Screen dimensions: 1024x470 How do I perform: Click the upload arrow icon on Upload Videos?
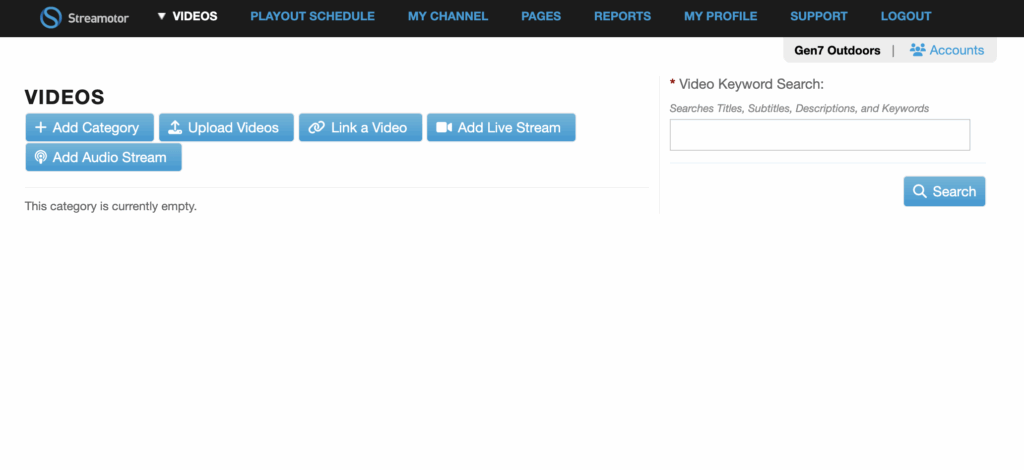[x=175, y=128]
